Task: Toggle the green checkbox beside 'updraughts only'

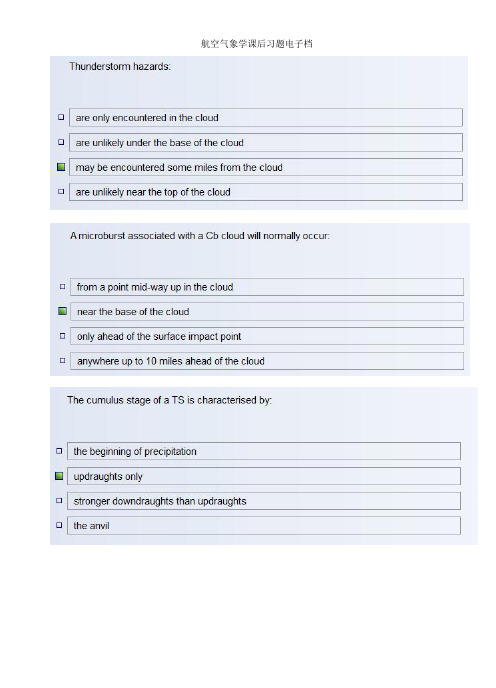Action: pyautogui.click(x=59, y=476)
